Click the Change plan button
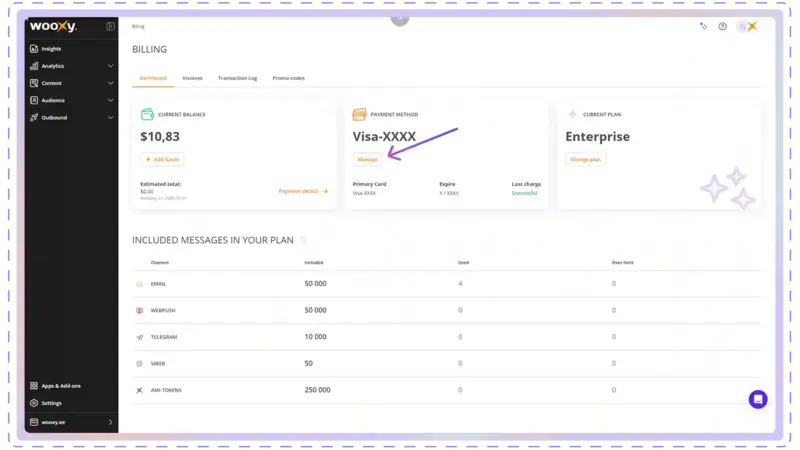800x450 pixels. (585, 159)
